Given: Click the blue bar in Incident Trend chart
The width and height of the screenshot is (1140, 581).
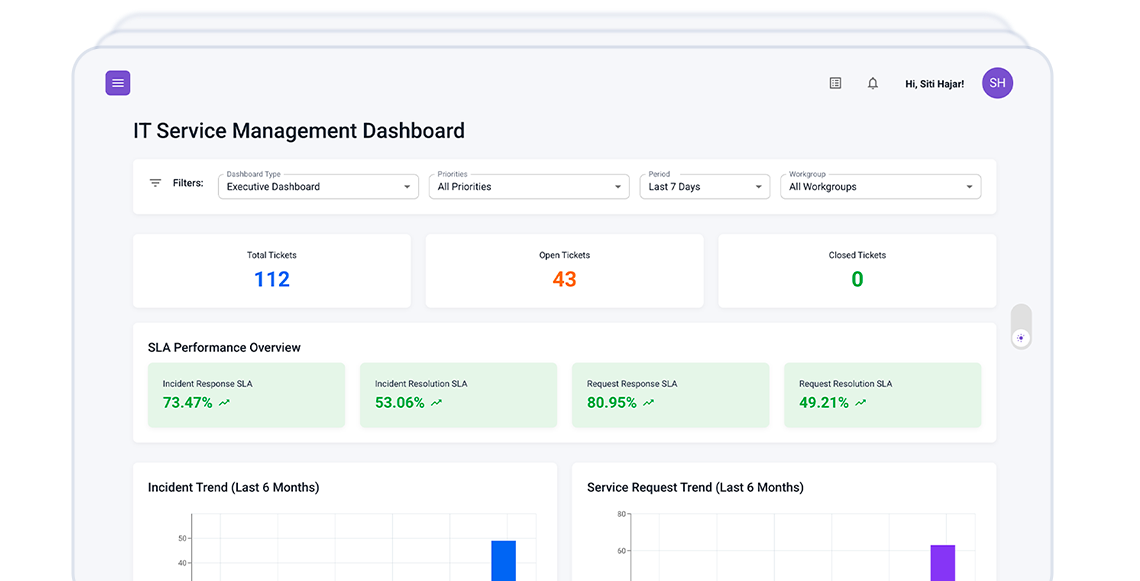Looking at the screenshot, I should (503, 561).
